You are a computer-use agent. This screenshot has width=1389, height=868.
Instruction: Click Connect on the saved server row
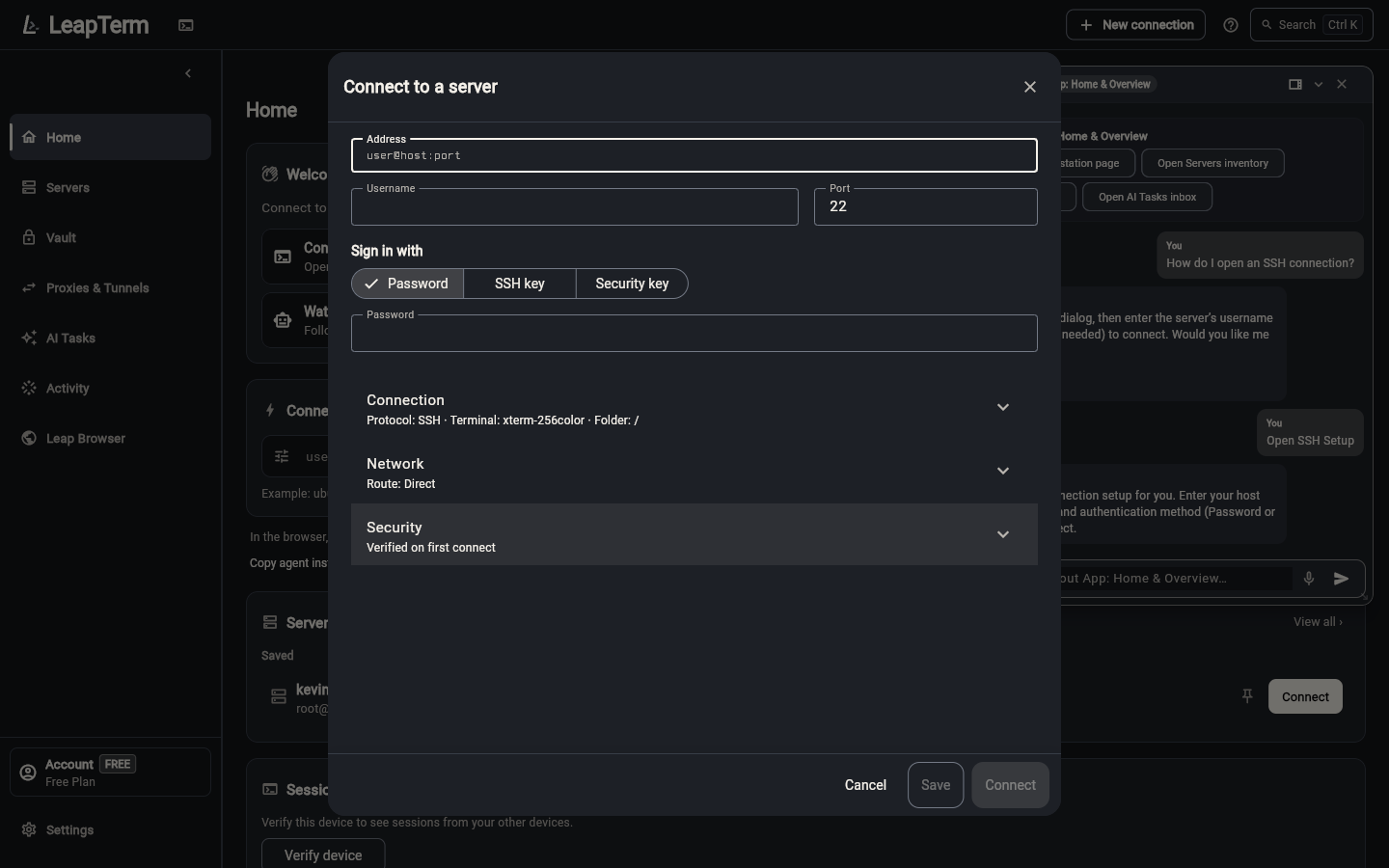pyautogui.click(x=1305, y=696)
